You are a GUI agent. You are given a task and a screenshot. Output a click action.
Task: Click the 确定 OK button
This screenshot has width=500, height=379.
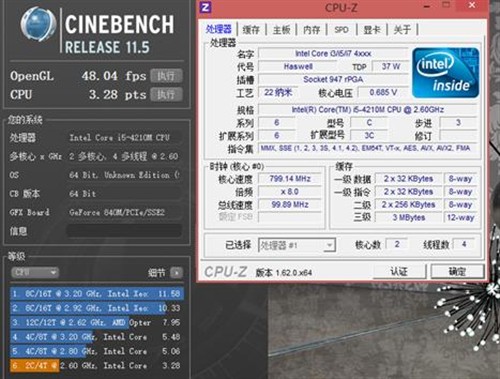(457, 272)
